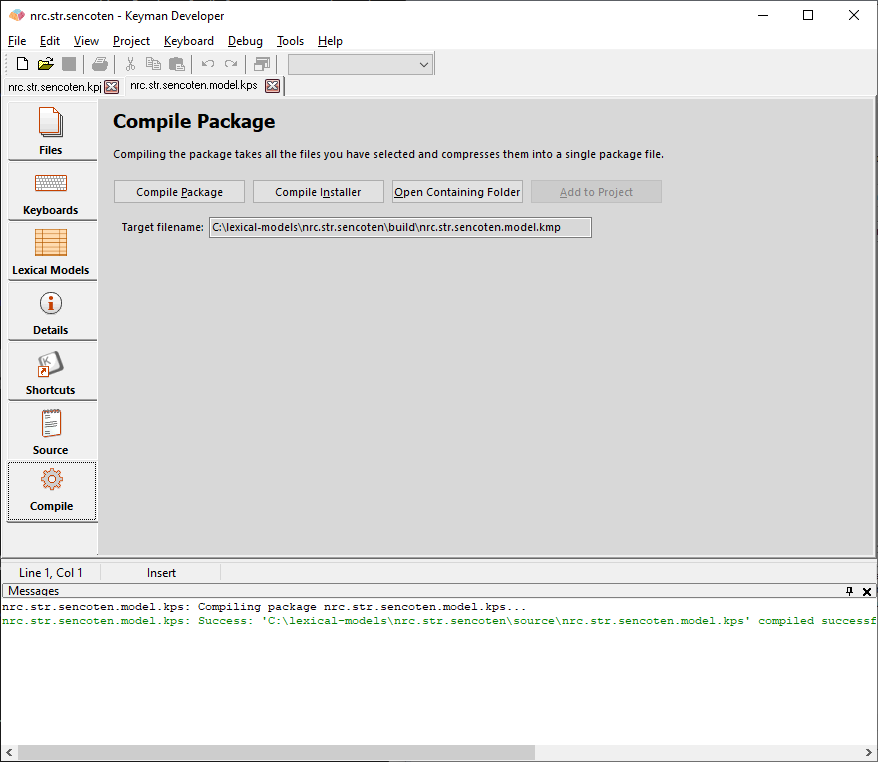The height and width of the screenshot is (762, 878).
Task: Click the Messages scrollbar left arrow
Action: pyautogui.click(x=9, y=752)
